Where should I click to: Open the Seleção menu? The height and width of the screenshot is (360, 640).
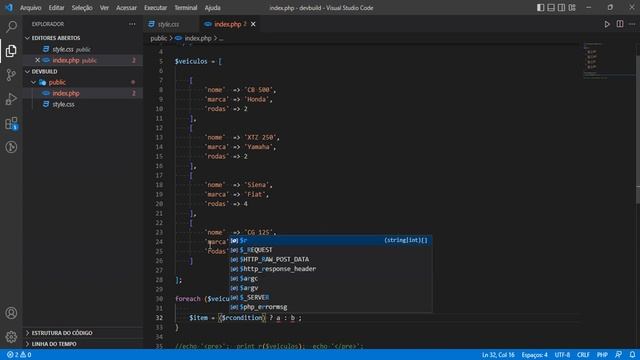coord(82,8)
